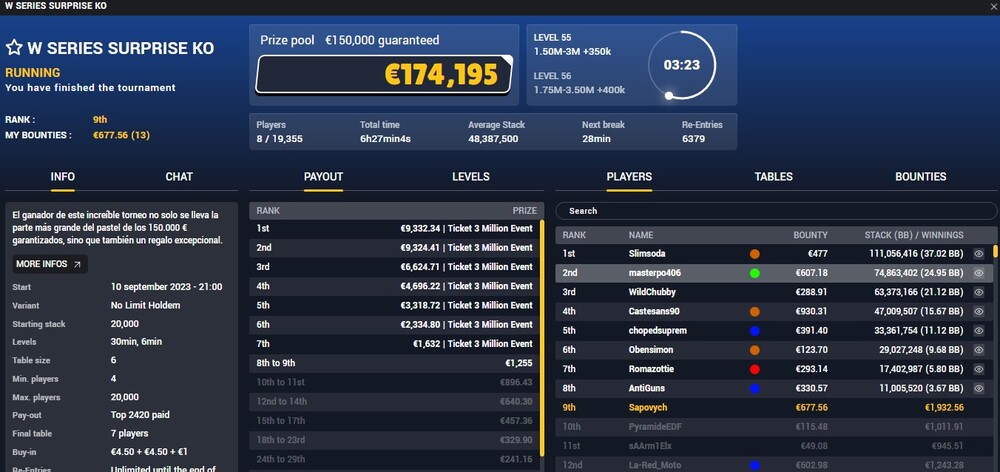Close the W SERIES SURPRISE KO window

tap(994, 6)
